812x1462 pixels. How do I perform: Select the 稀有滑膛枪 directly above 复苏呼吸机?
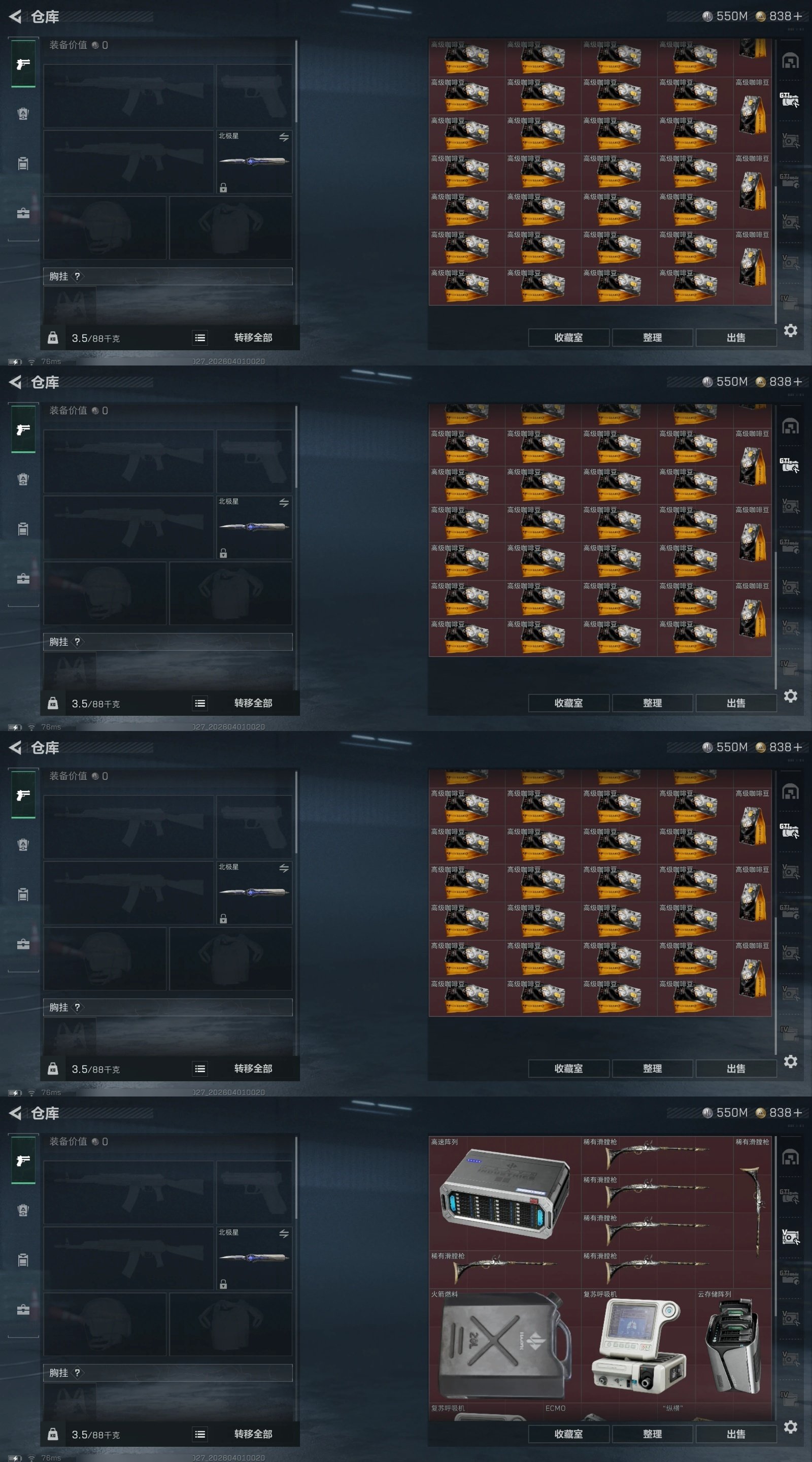(657, 1269)
